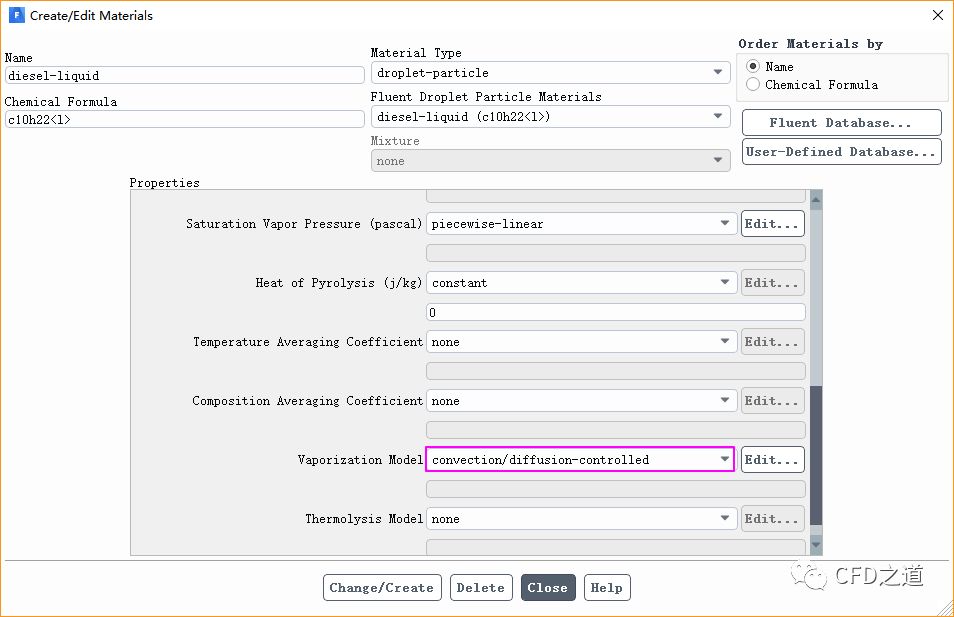954x617 pixels.
Task: Click the Heat of Pyrolysis value field
Action: tap(615, 313)
